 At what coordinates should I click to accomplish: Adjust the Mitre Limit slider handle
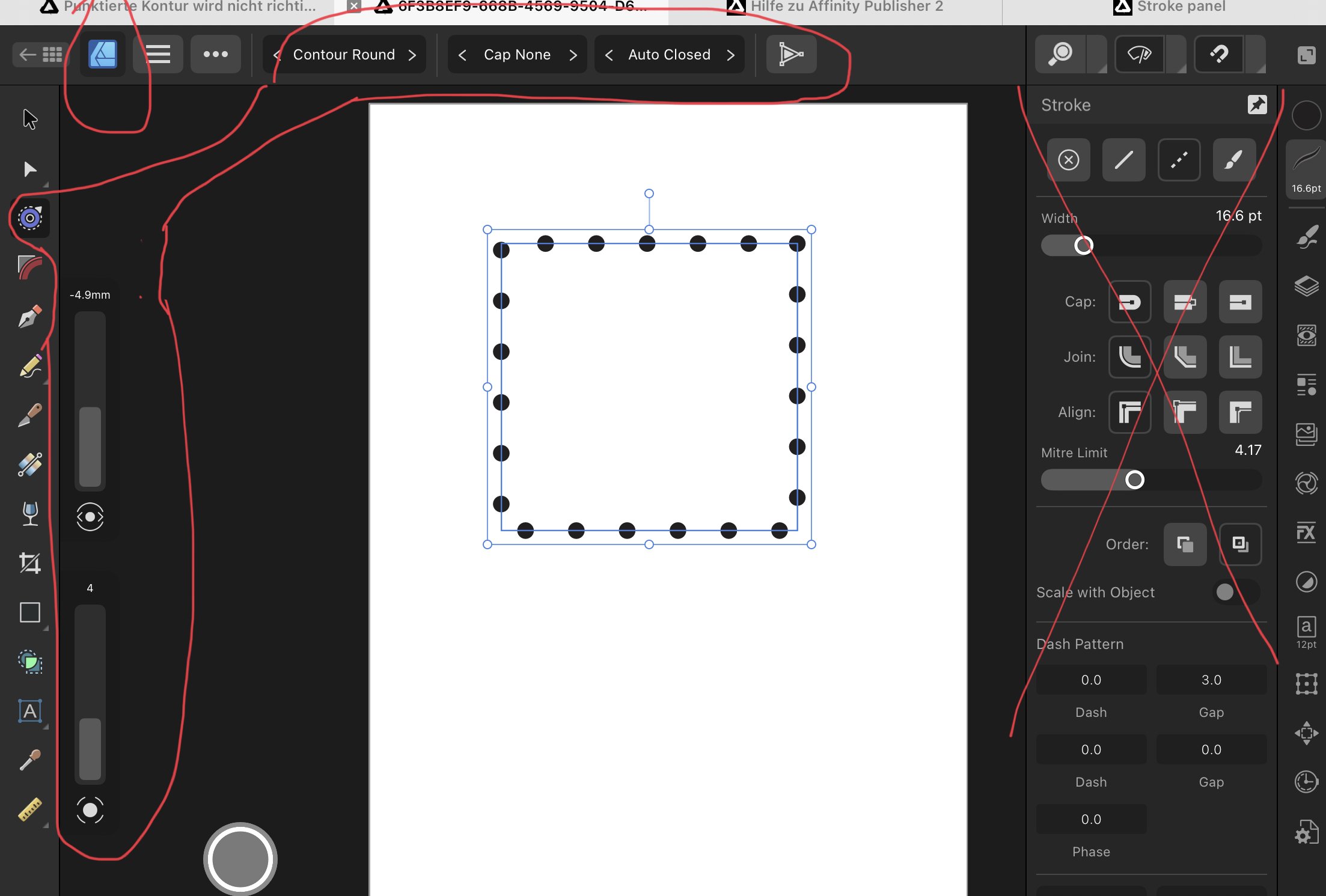(1134, 480)
